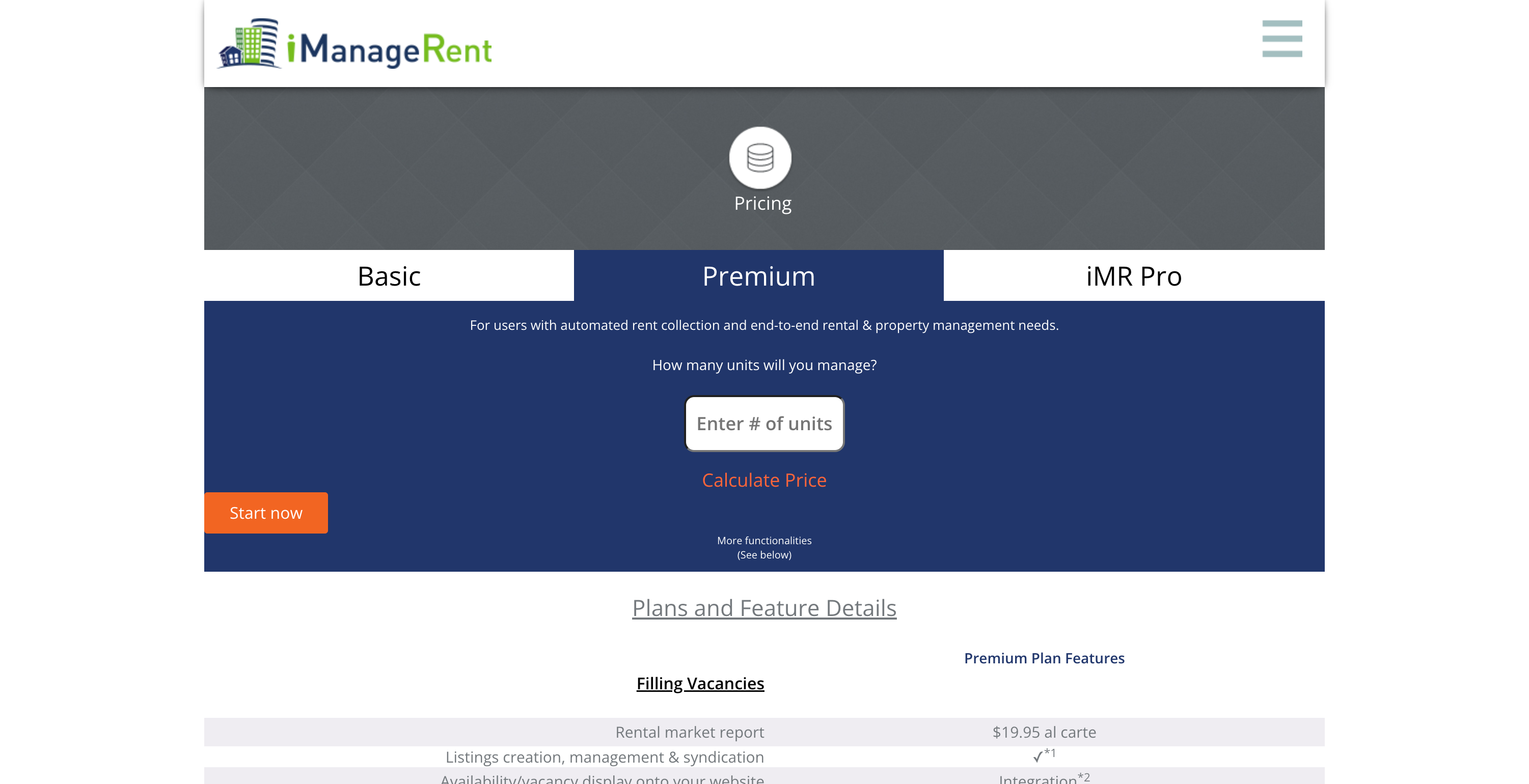The width and height of the screenshot is (1529, 784).
Task: Click the Calculate Price link
Action: [x=764, y=480]
